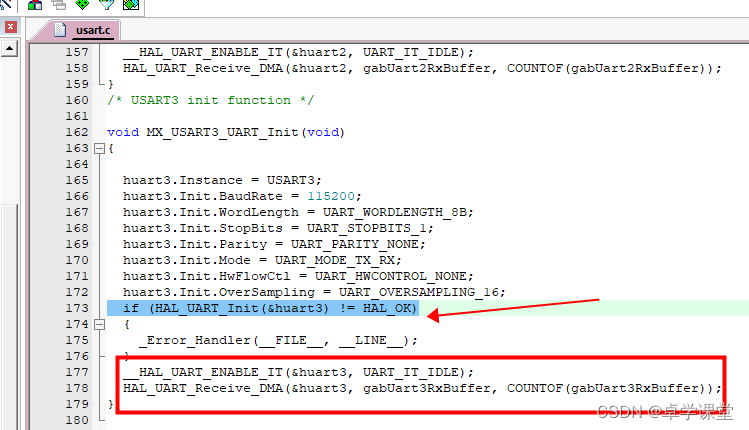Click __HAL_UART_ENABLE_IT(&huart2) on line 157
Screen dimensions: 749x430
pos(298,52)
